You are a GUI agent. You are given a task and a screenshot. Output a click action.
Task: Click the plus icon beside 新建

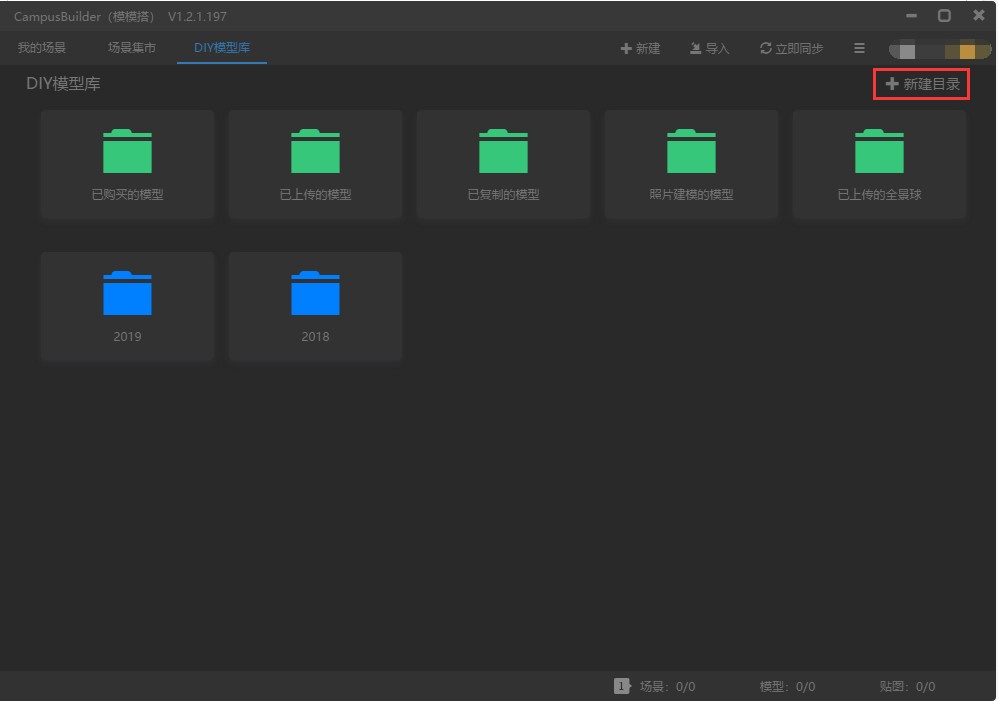point(626,48)
